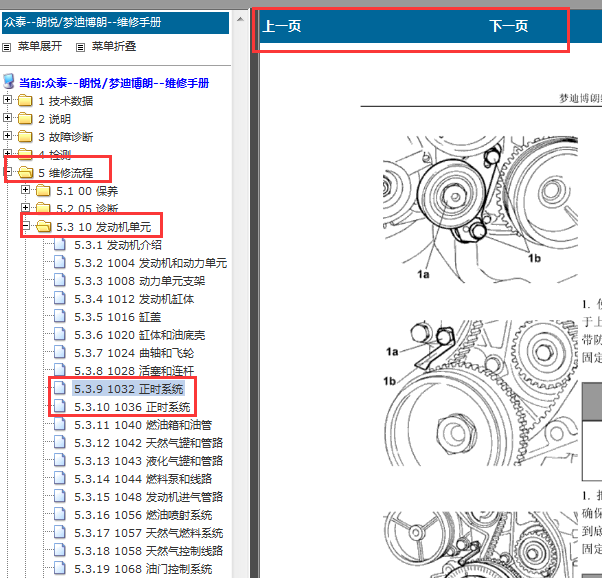Click the page icon of 5.3.4 1012 发动机缸体
The width and height of the screenshot is (602, 578).
point(60,298)
